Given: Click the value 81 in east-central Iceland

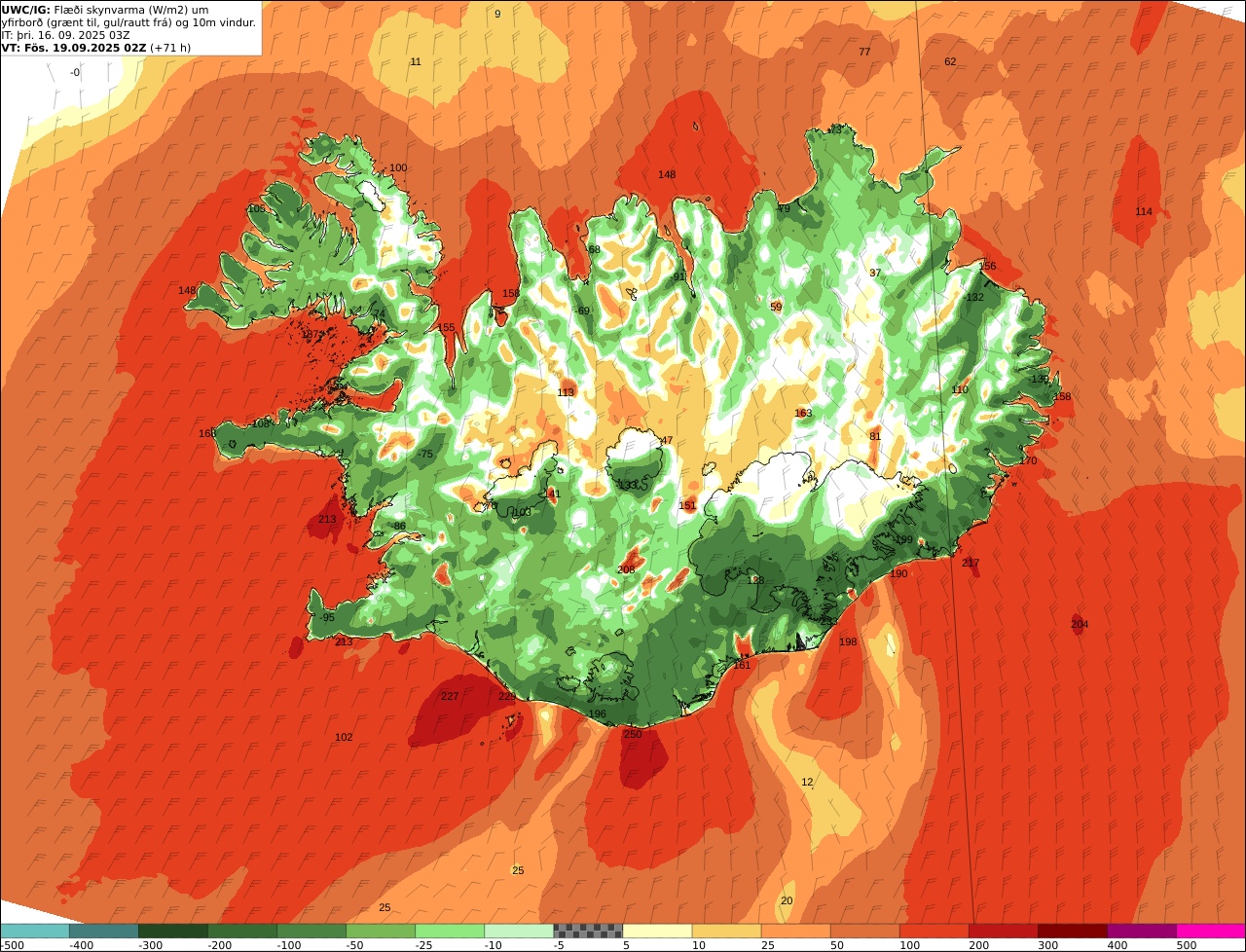Looking at the screenshot, I should tap(875, 437).
